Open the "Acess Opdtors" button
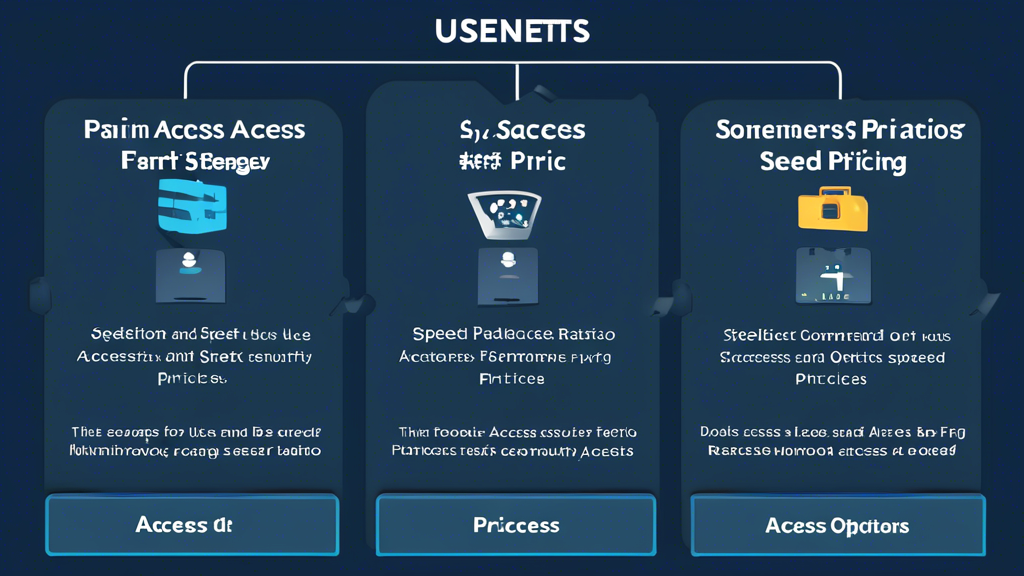The height and width of the screenshot is (576, 1024). [x=837, y=525]
